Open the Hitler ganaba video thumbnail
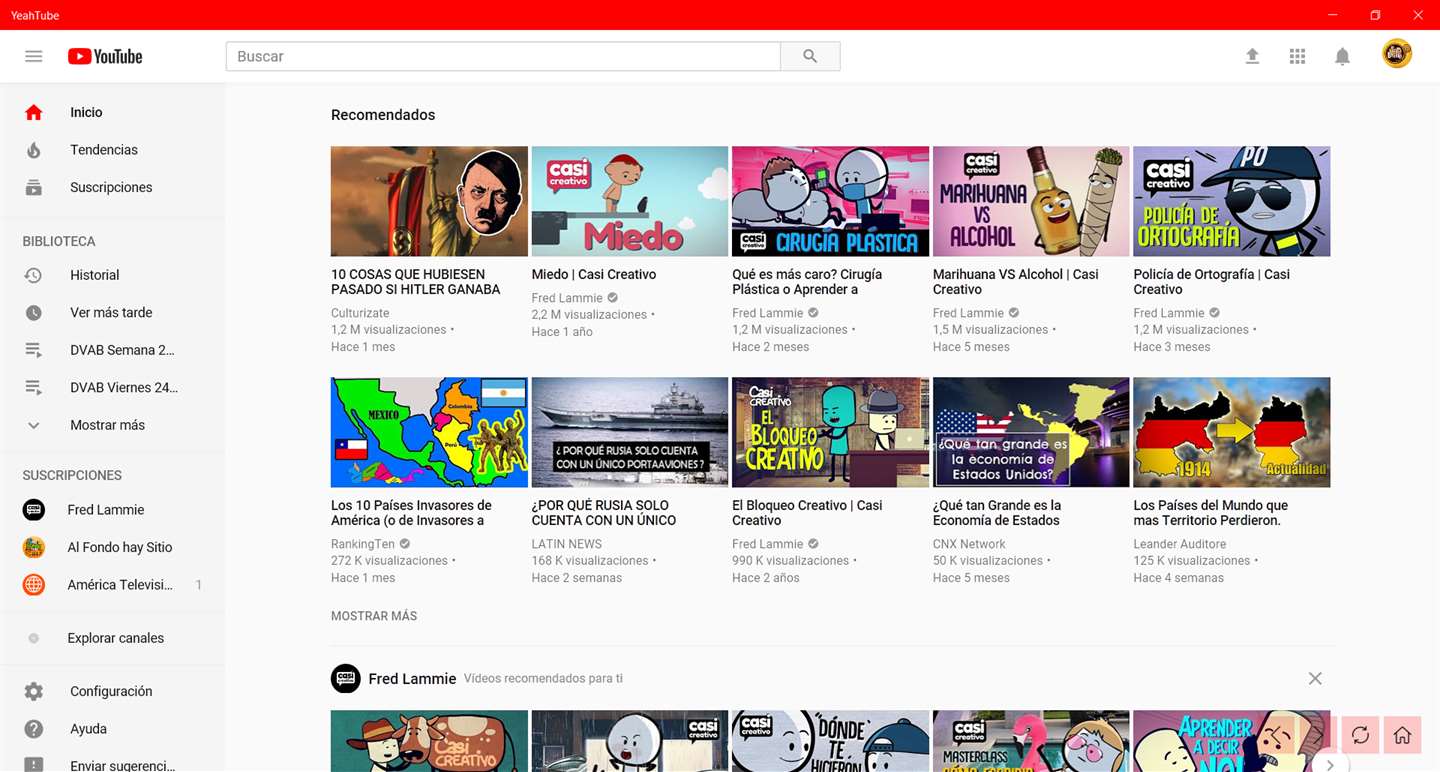 429,201
